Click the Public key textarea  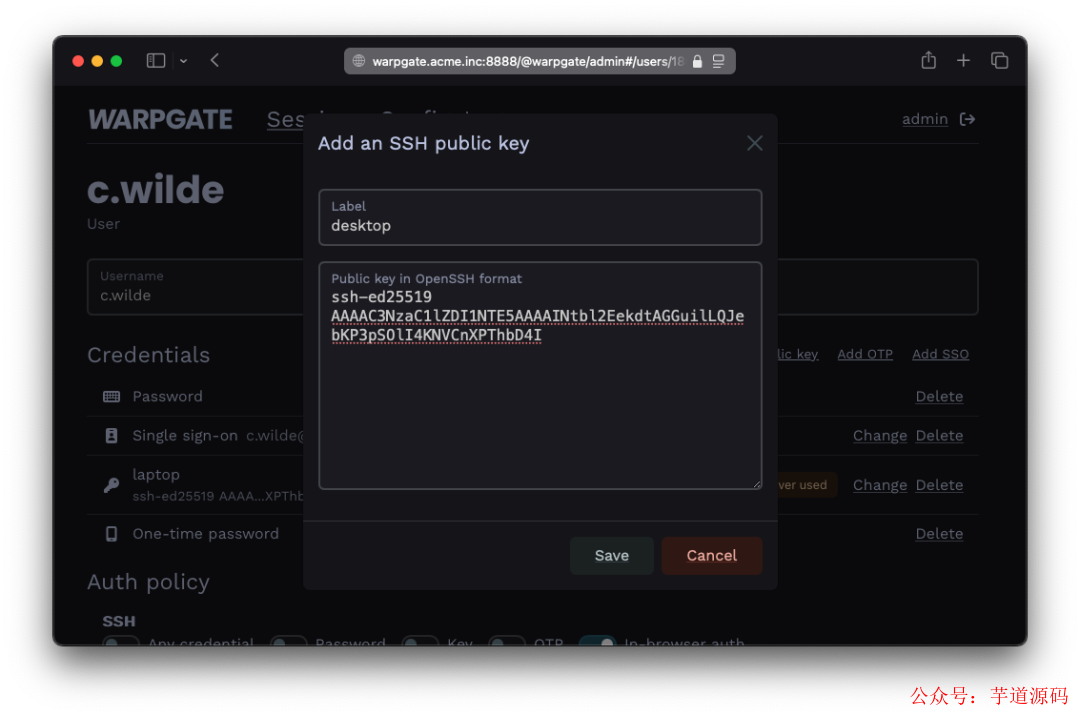point(540,375)
